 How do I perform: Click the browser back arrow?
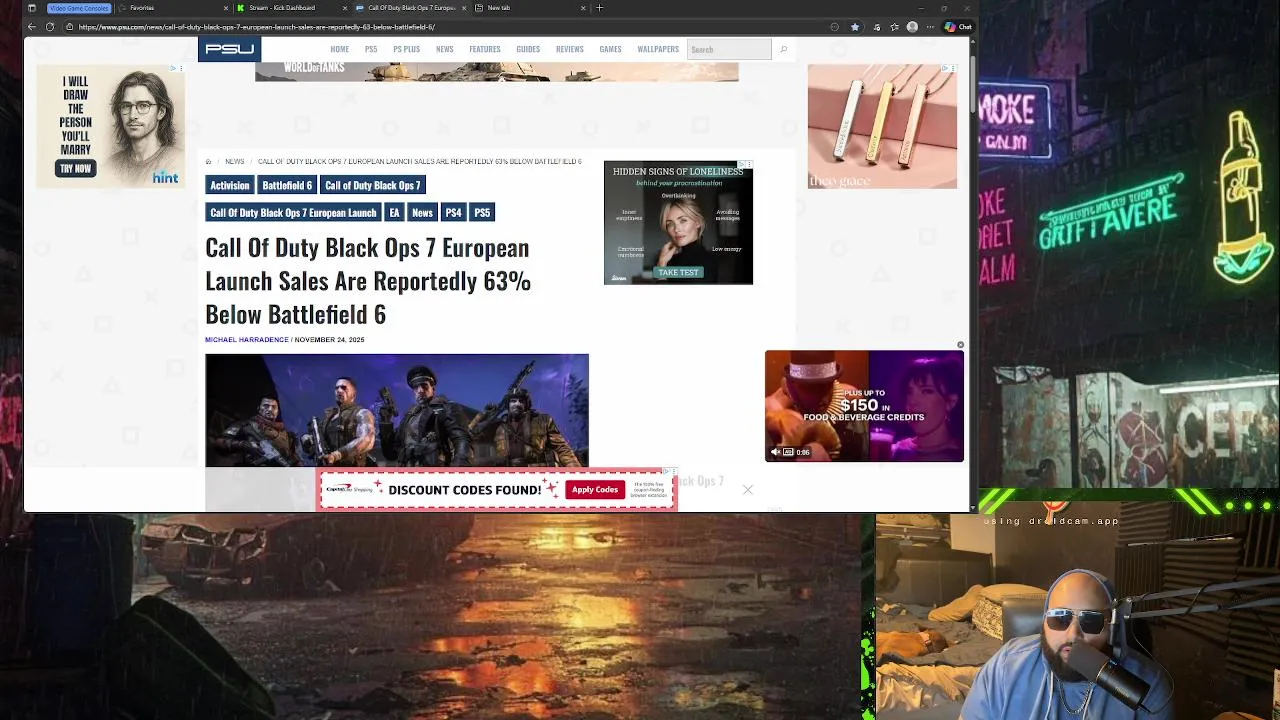coord(31,27)
